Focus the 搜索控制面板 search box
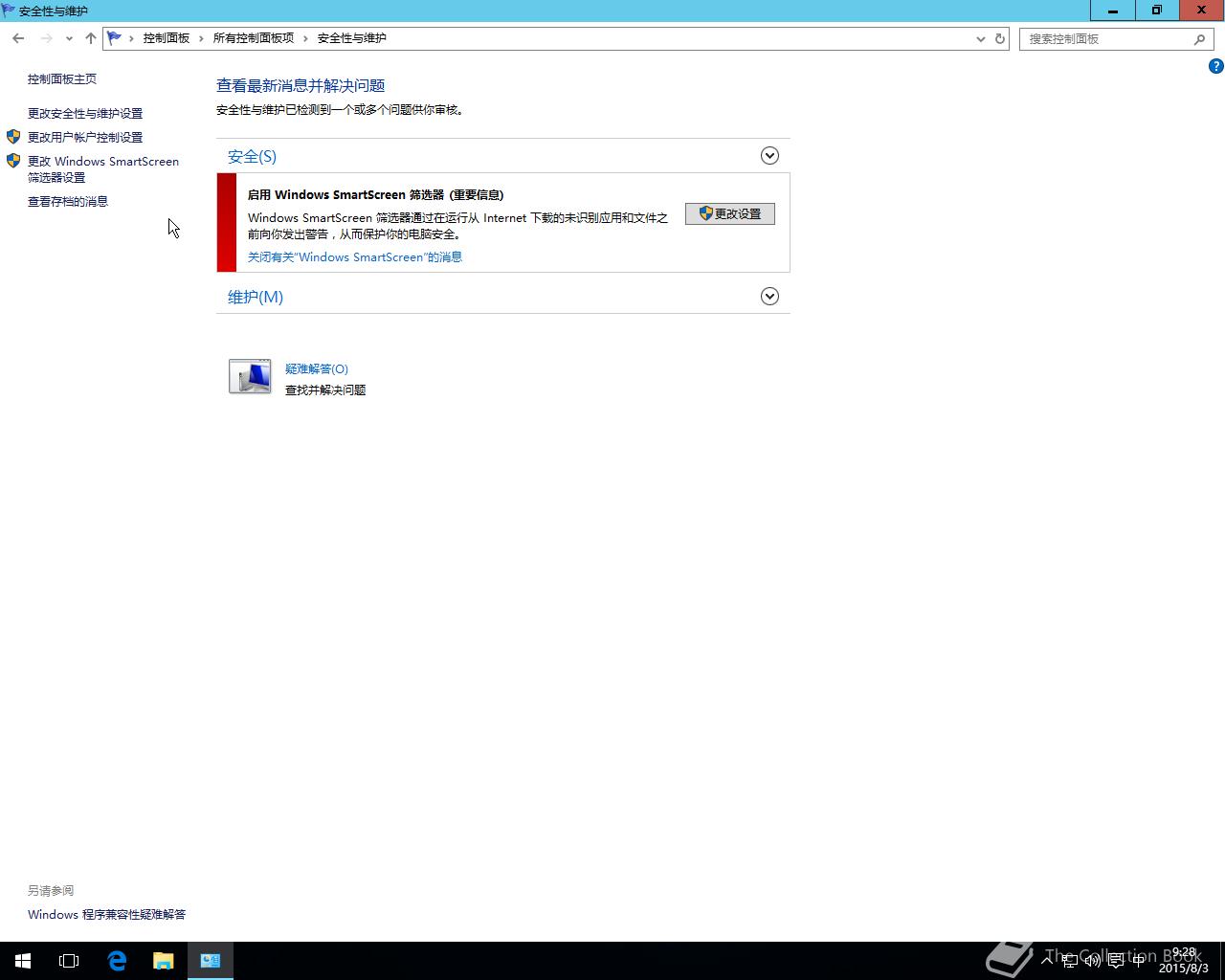The image size is (1225, 980). click(x=1118, y=39)
